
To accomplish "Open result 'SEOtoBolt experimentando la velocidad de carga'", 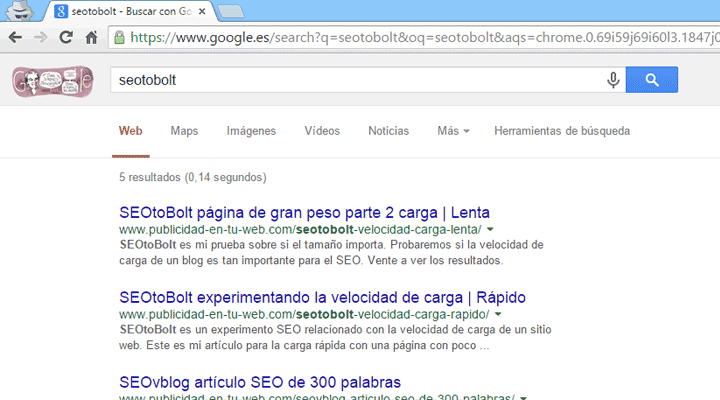I will 322,298.
